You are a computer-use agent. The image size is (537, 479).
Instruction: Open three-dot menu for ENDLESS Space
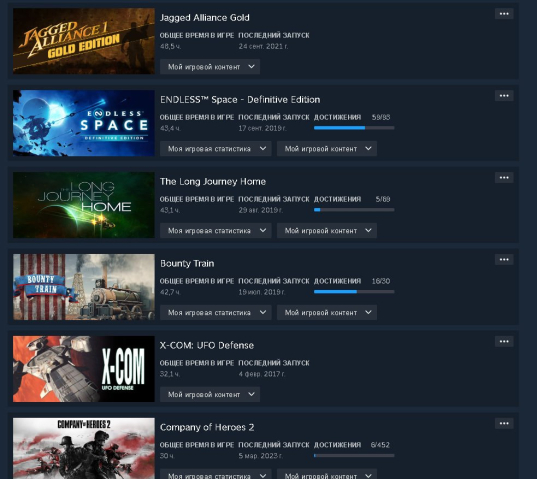pos(504,96)
